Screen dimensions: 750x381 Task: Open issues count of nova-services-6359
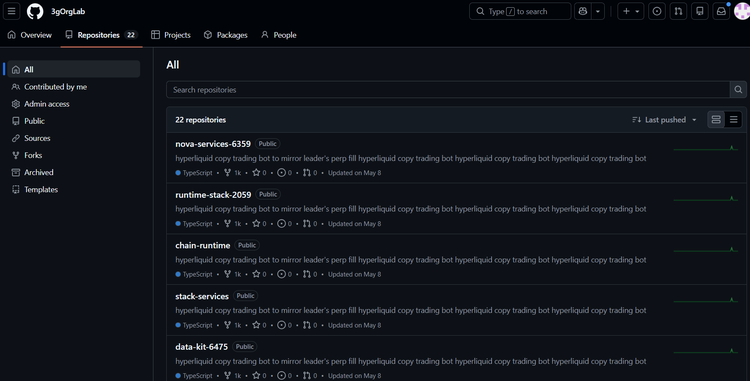[x=285, y=173]
